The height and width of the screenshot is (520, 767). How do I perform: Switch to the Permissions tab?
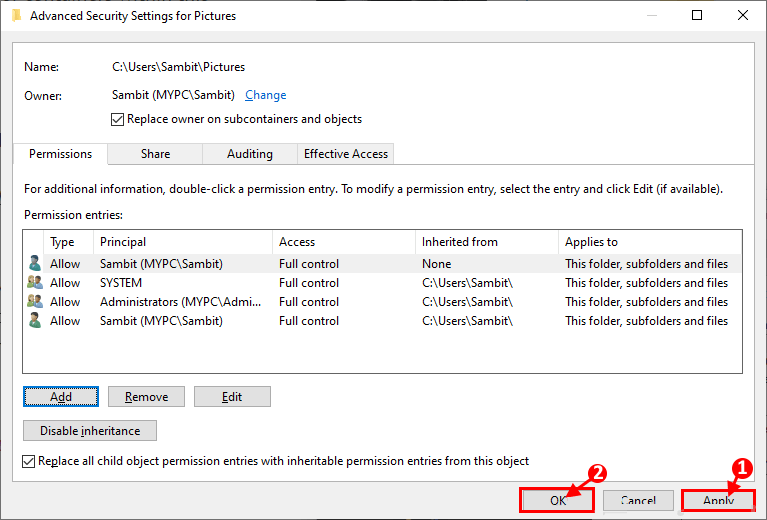click(x=60, y=154)
